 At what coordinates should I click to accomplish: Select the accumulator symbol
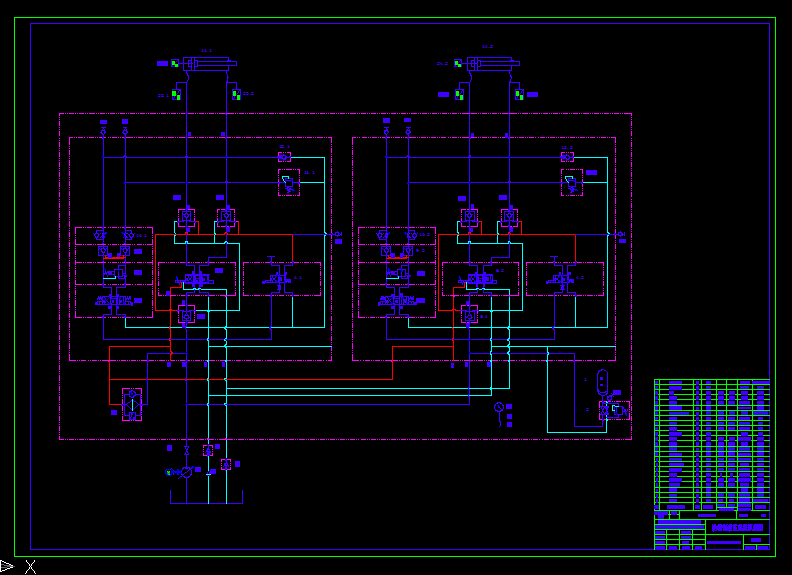pos(603,382)
